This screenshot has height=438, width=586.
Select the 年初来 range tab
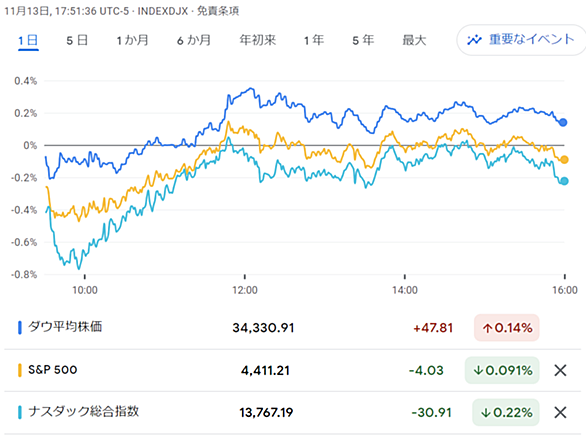click(x=258, y=40)
